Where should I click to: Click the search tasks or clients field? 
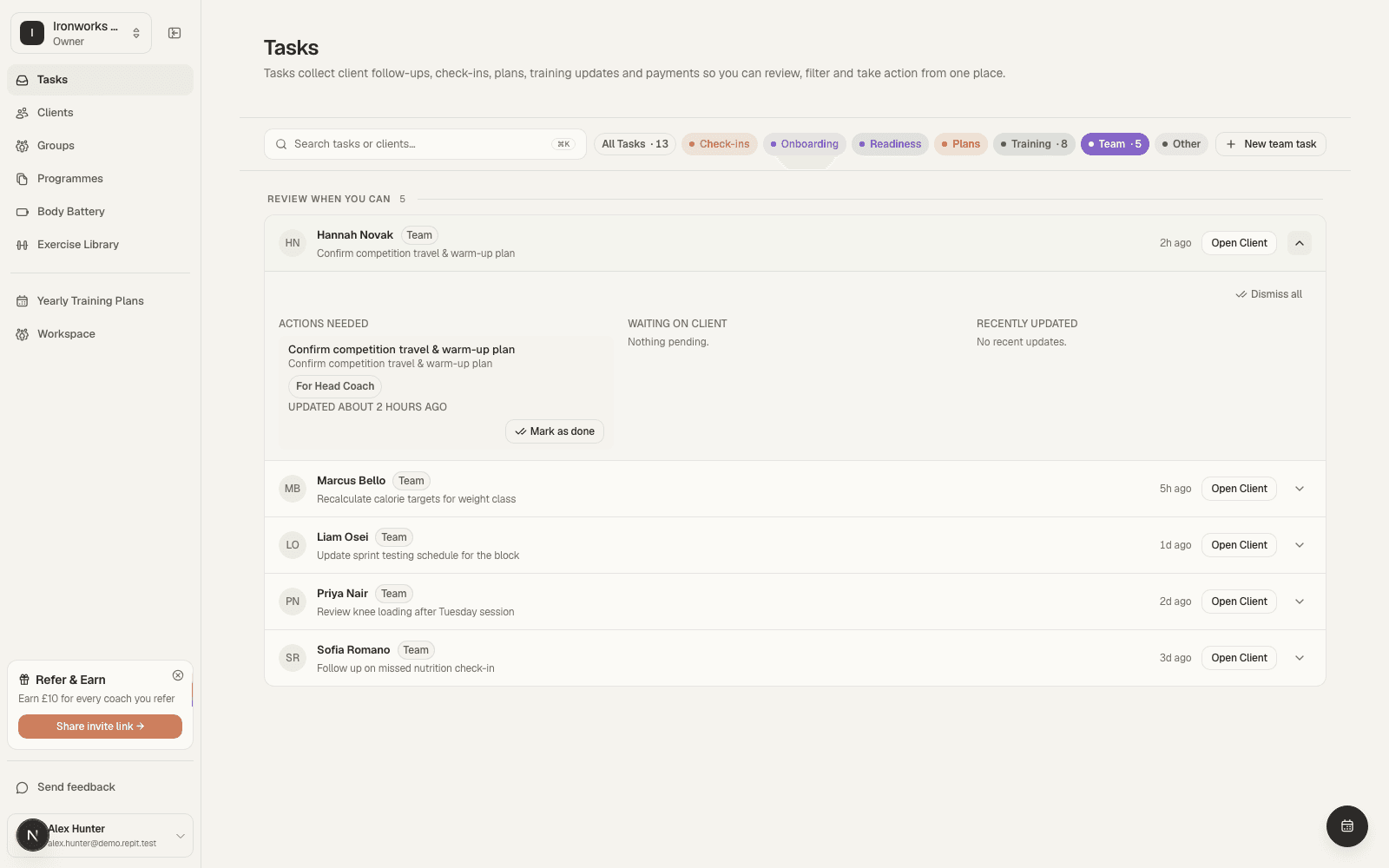click(425, 144)
